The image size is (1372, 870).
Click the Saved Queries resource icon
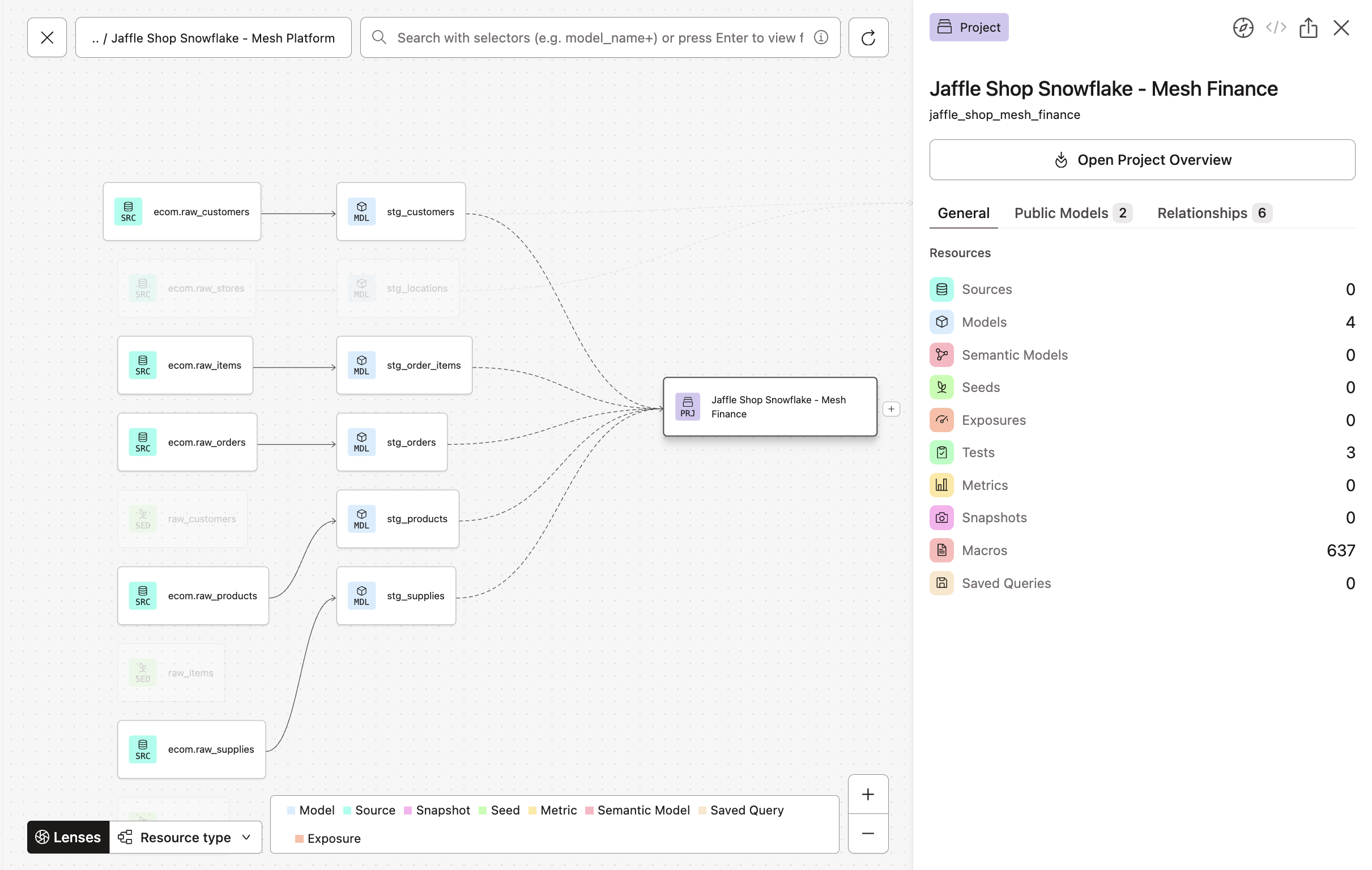(941, 583)
